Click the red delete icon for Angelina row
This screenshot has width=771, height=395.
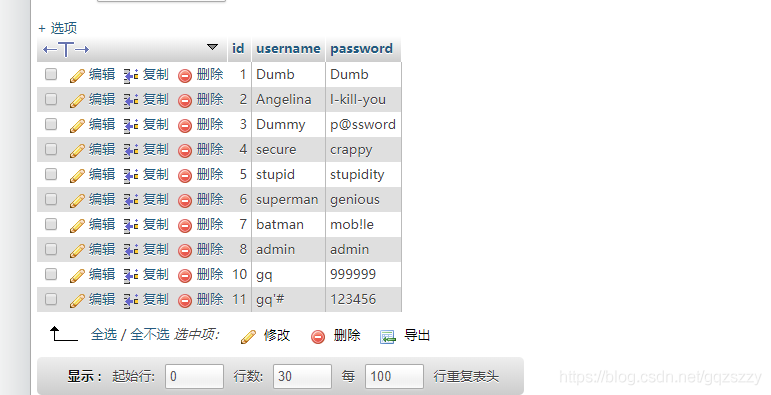[x=185, y=101]
